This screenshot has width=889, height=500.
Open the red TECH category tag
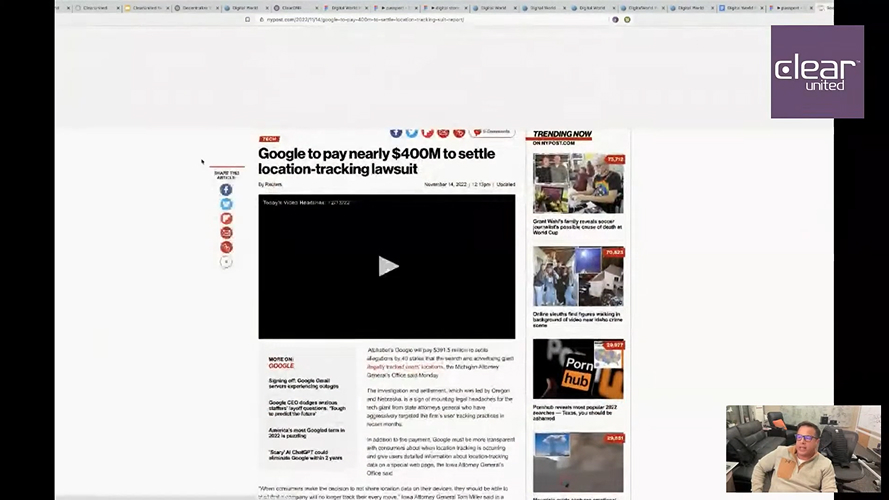(269, 139)
